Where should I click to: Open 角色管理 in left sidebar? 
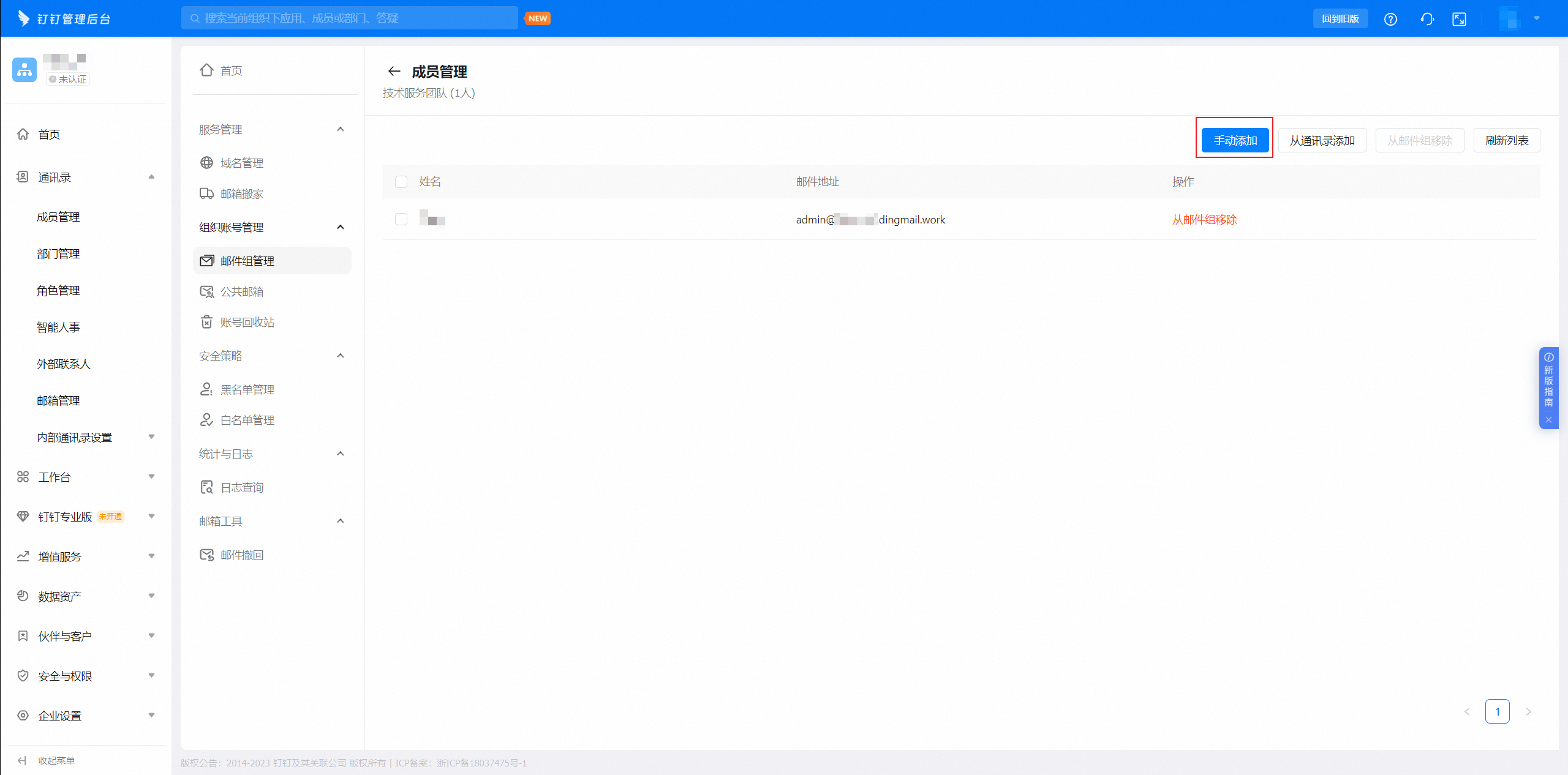58,290
